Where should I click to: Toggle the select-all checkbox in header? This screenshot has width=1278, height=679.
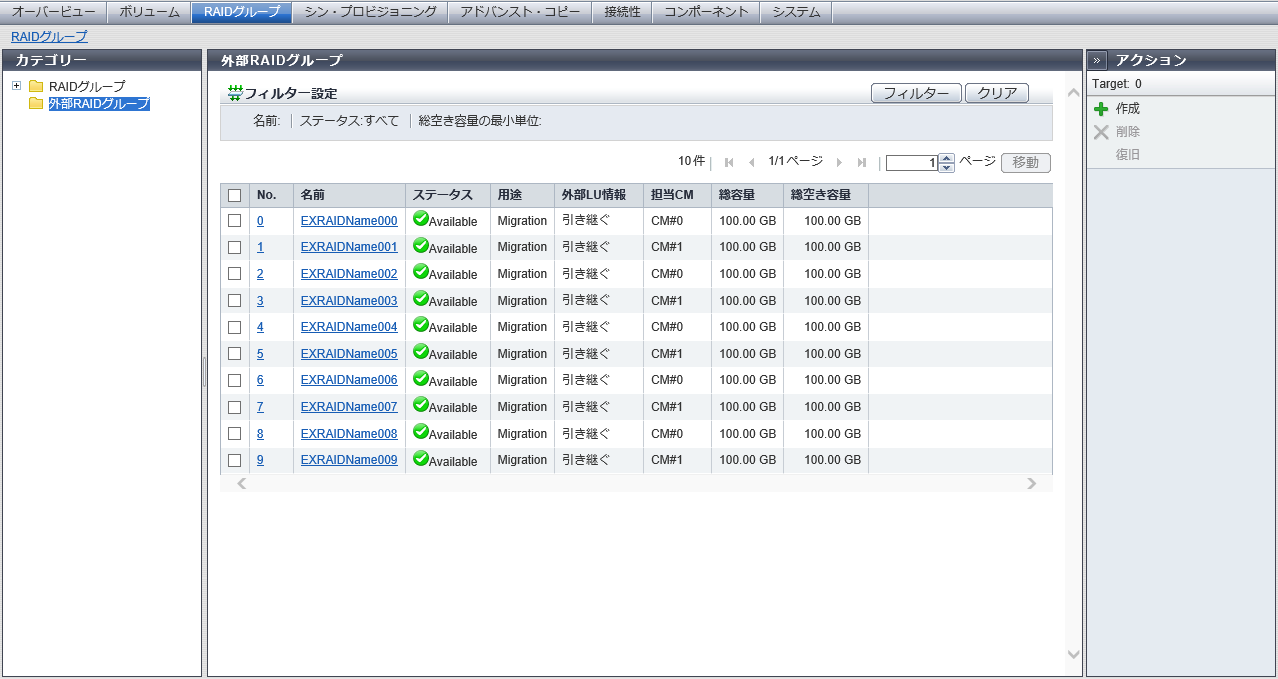tap(235, 195)
